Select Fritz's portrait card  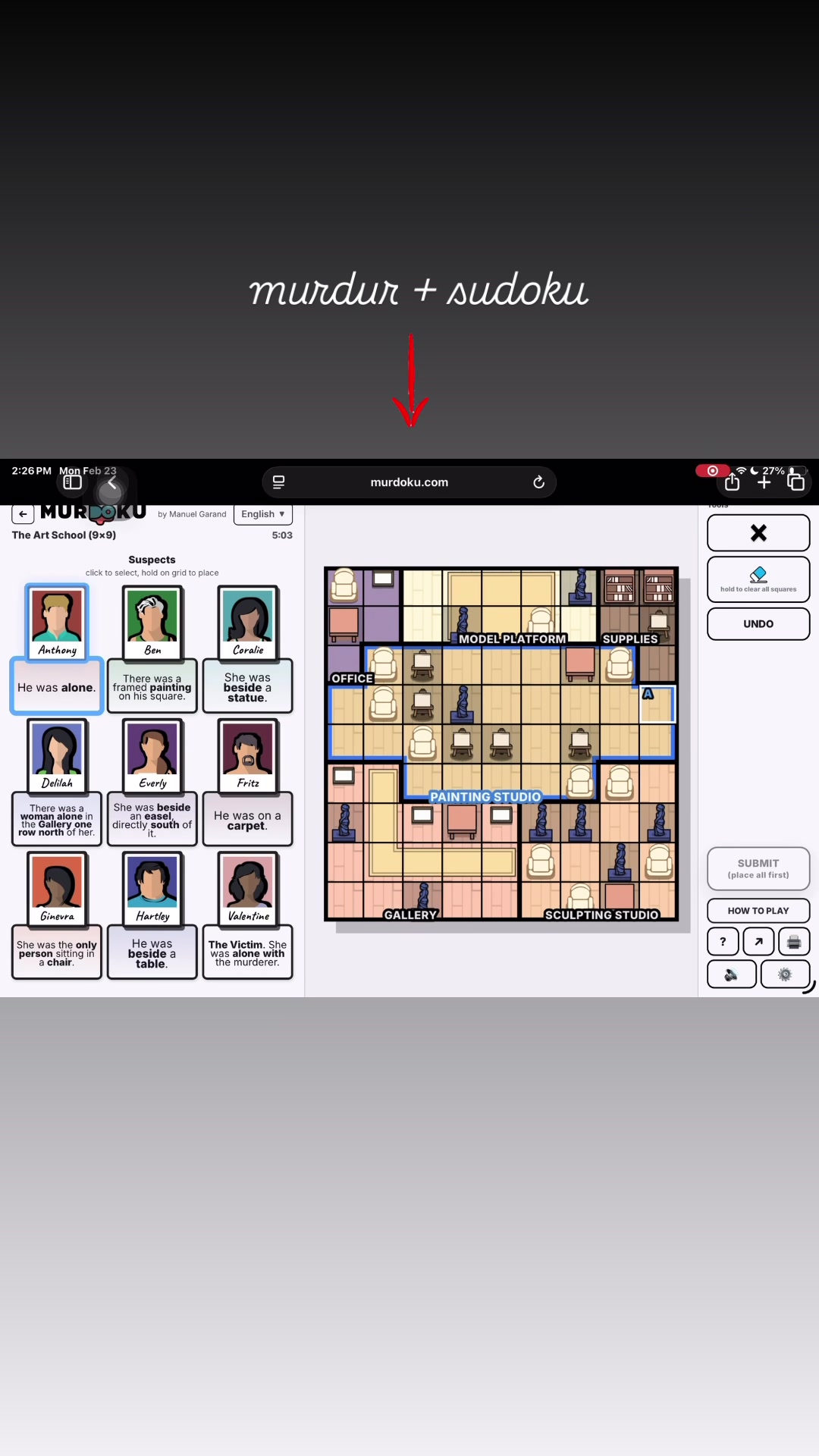(x=248, y=755)
